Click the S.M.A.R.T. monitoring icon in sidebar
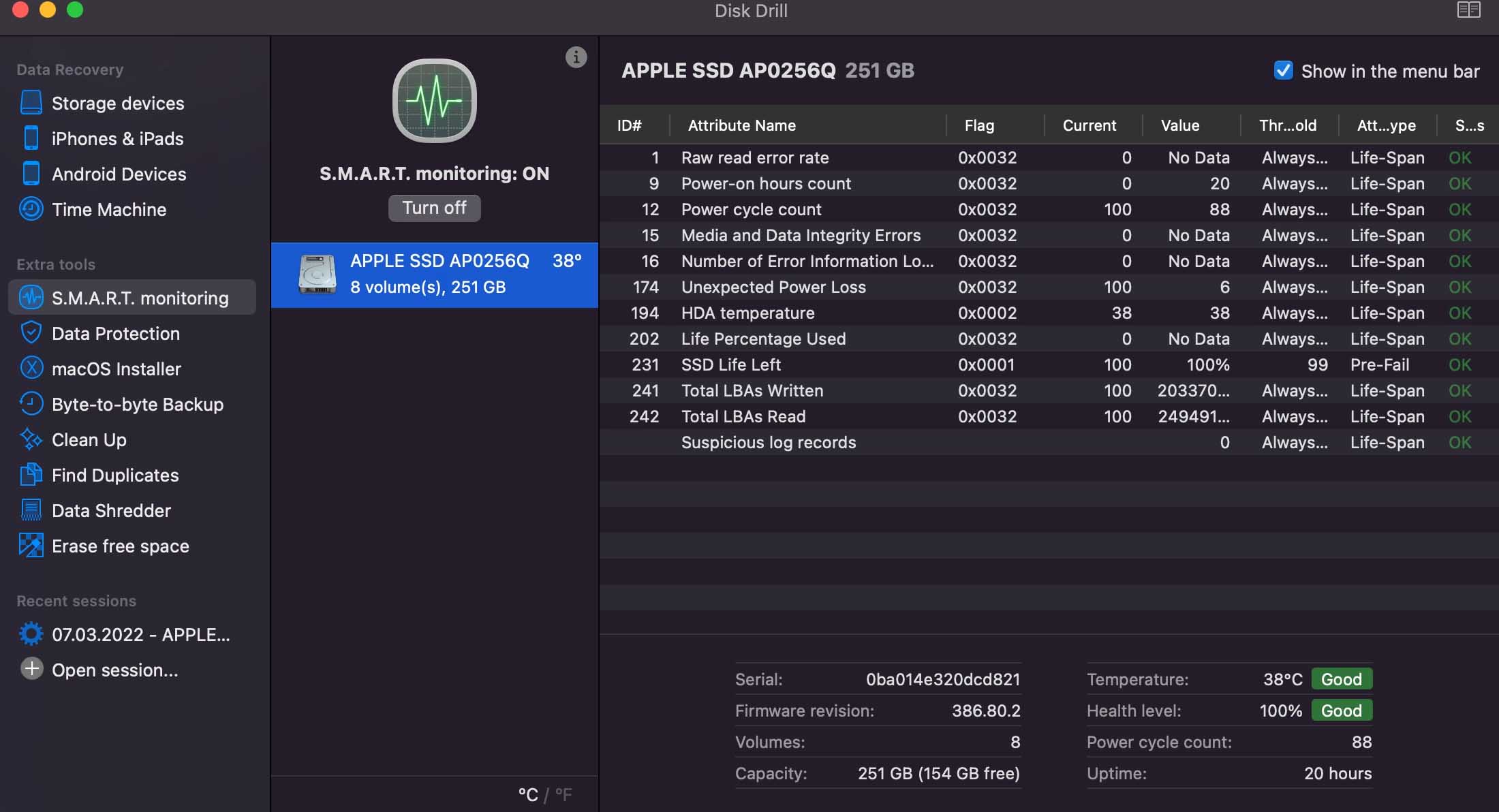The image size is (1499, 812). click(x=29, y=297)
